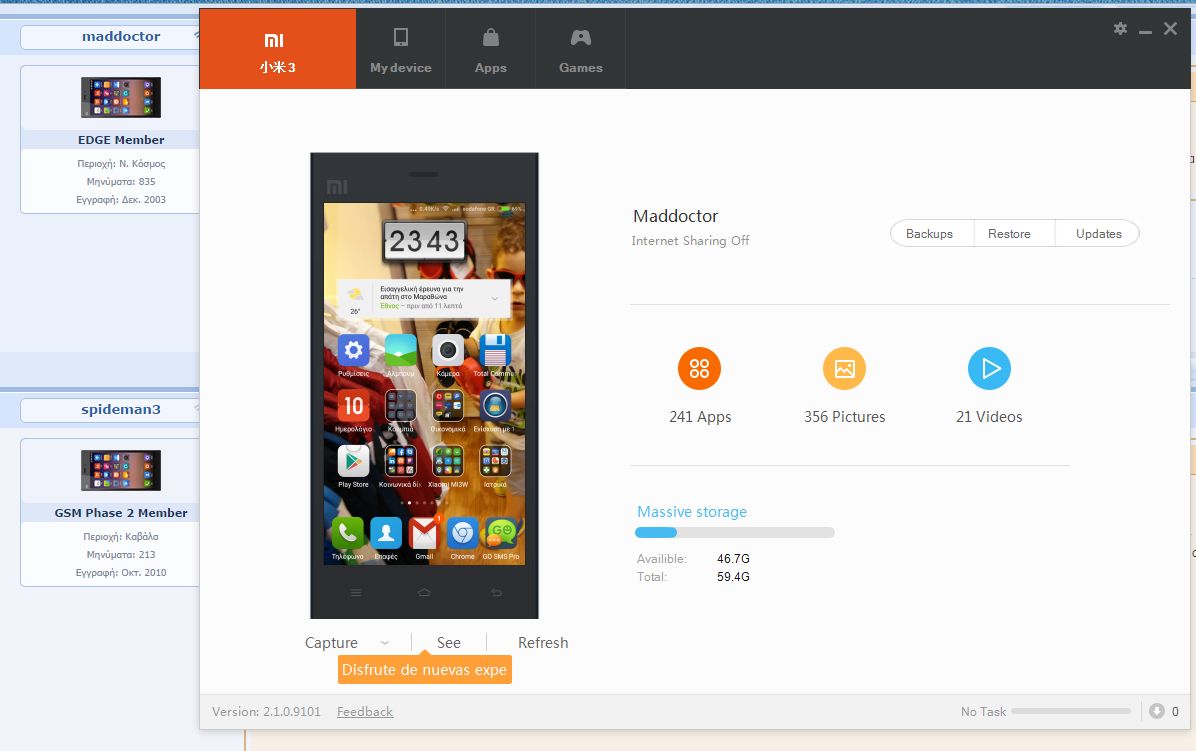Open the download tasks icon in status bar
Image resolution: width=1196 pixels, height=751 pixels.
tap(1157, 711)
